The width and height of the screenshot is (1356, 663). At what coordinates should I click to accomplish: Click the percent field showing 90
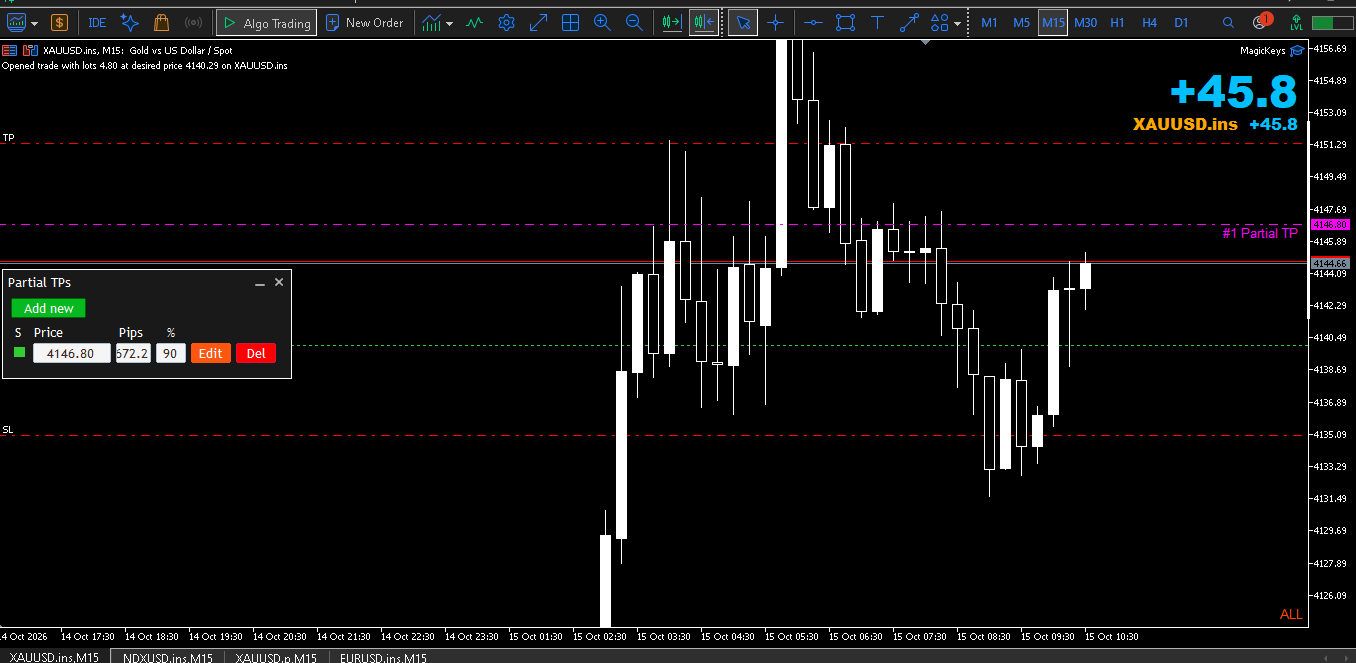click(x=171, y=353)
